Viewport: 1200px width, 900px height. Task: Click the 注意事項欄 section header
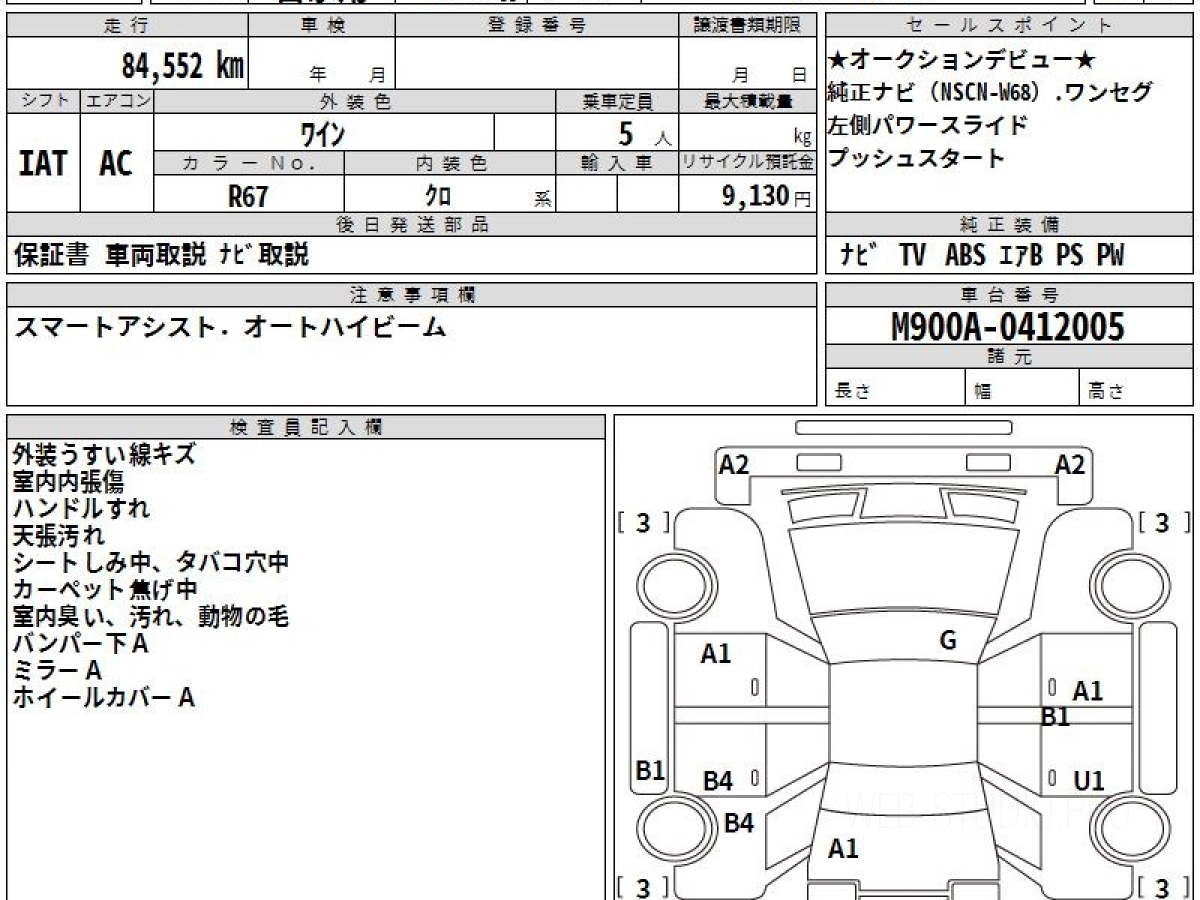pyautogui.click(x=411, y=295)
